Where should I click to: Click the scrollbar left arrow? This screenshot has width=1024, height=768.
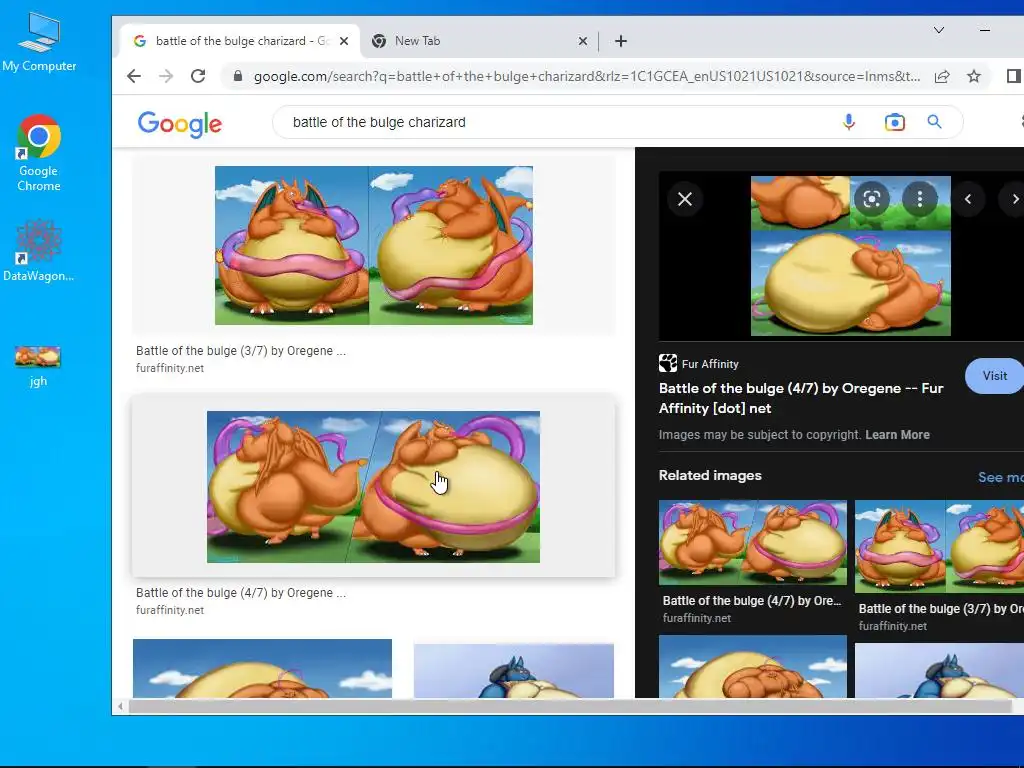(x=120, y=706)
